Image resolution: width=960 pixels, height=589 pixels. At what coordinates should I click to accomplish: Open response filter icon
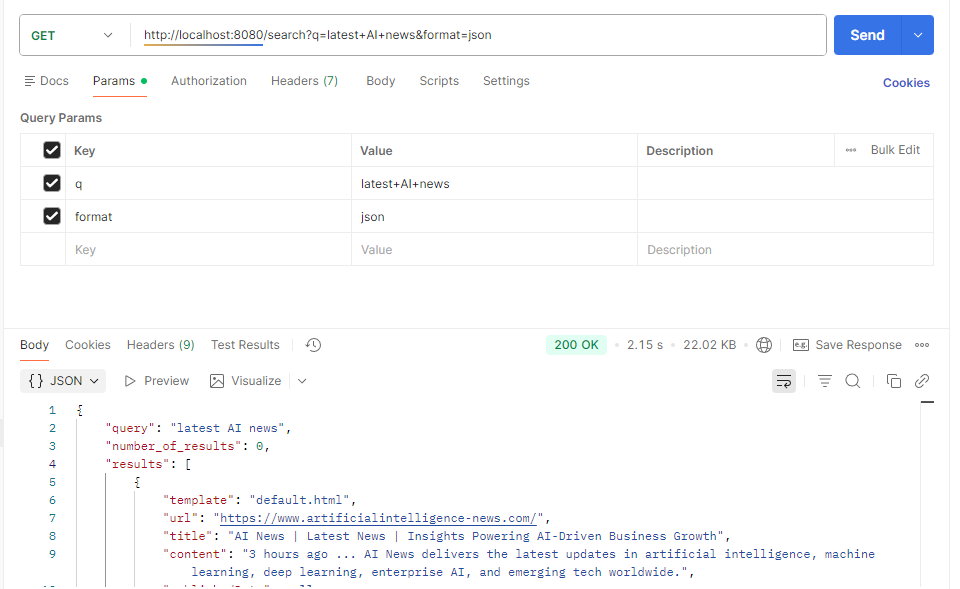[x=824, y=380]
